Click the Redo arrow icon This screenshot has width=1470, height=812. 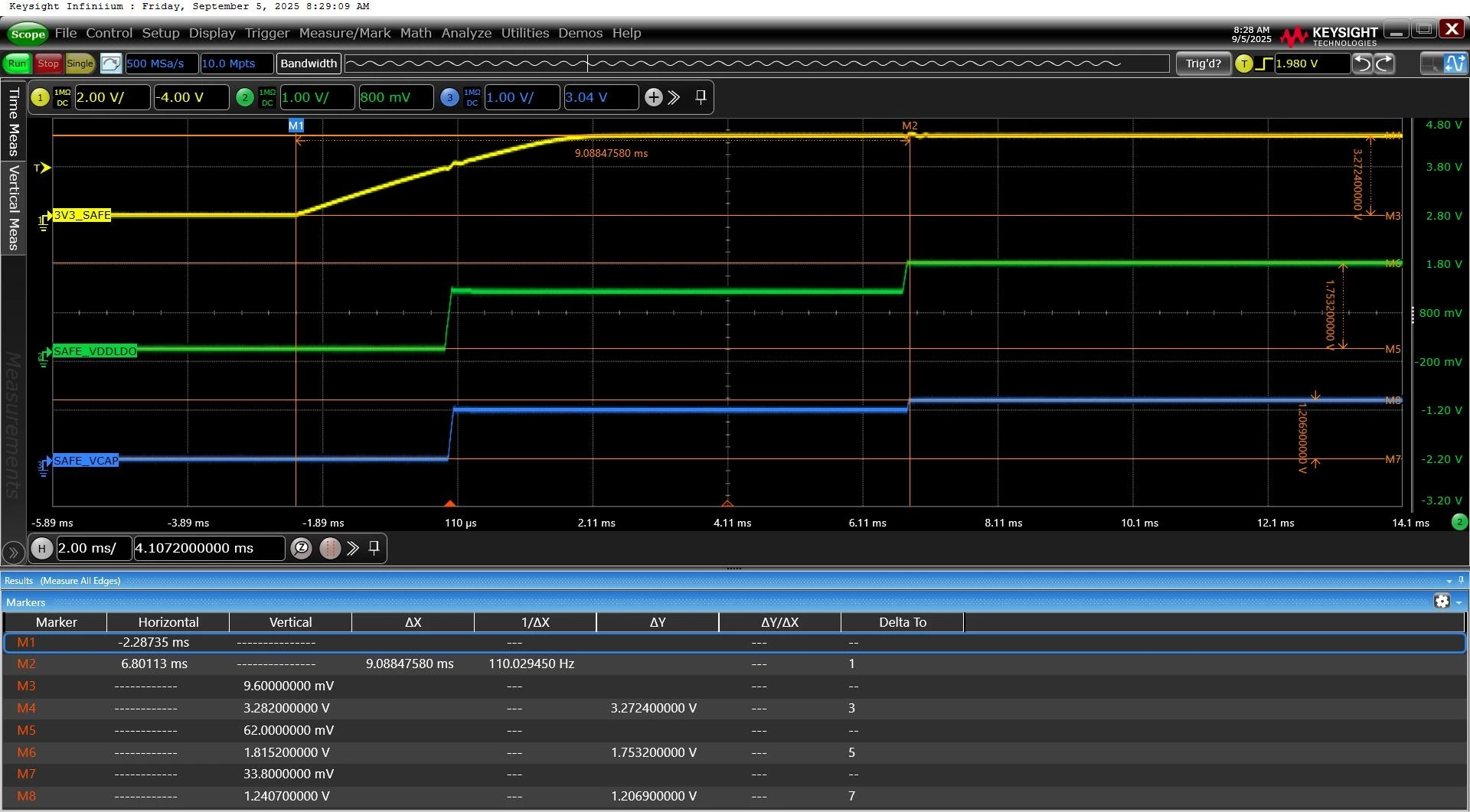coord(1384,64)
